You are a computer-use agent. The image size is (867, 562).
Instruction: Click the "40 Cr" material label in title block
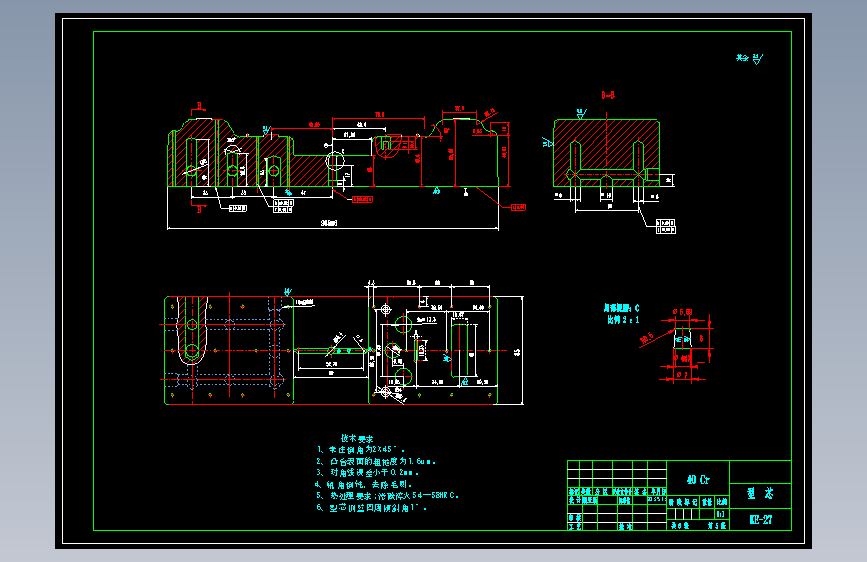698,480
